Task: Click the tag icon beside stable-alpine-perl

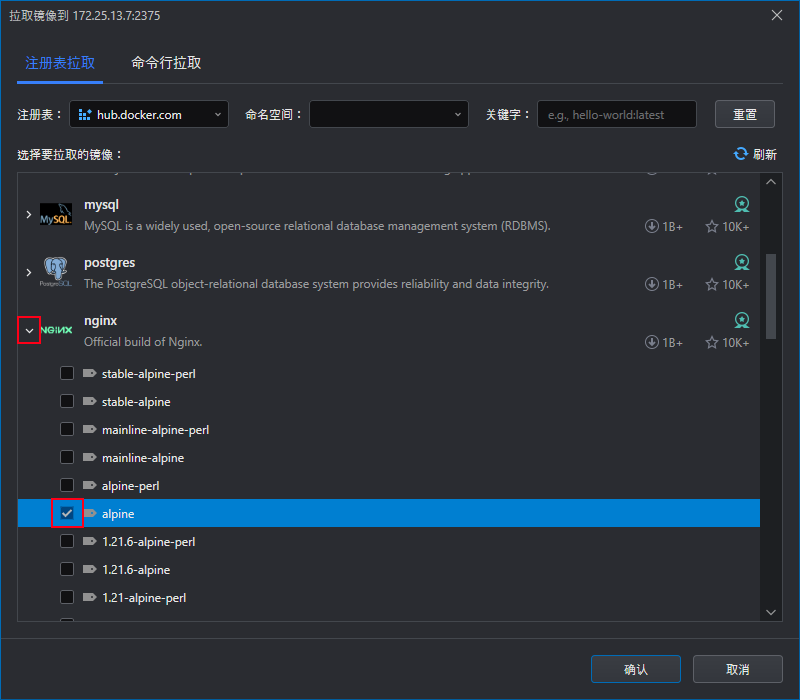Action: (89, 373)
